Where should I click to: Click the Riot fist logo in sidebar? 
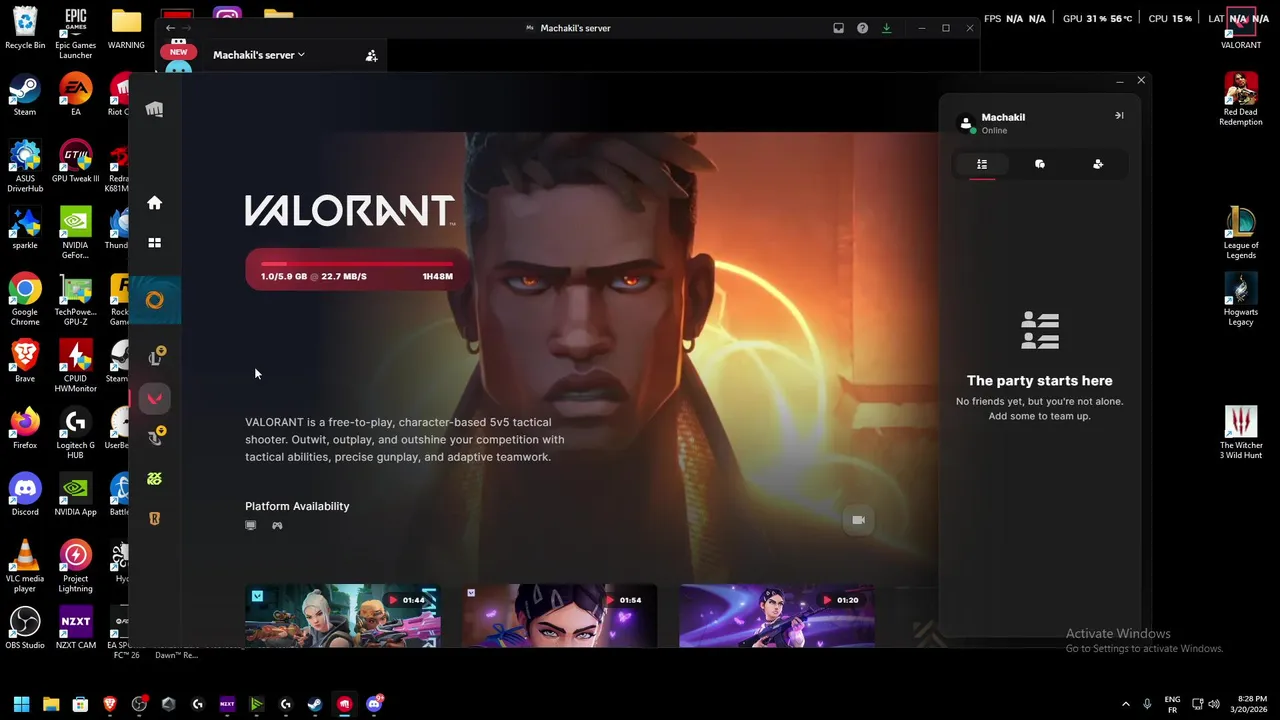coord(154,109)
